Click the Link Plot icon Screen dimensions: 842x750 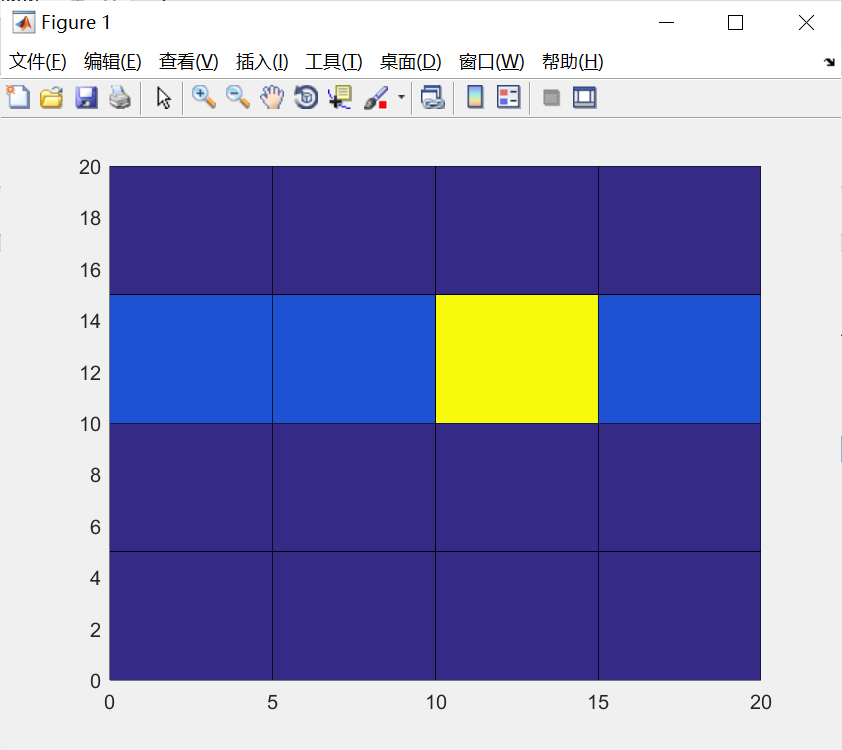[433, 98]
